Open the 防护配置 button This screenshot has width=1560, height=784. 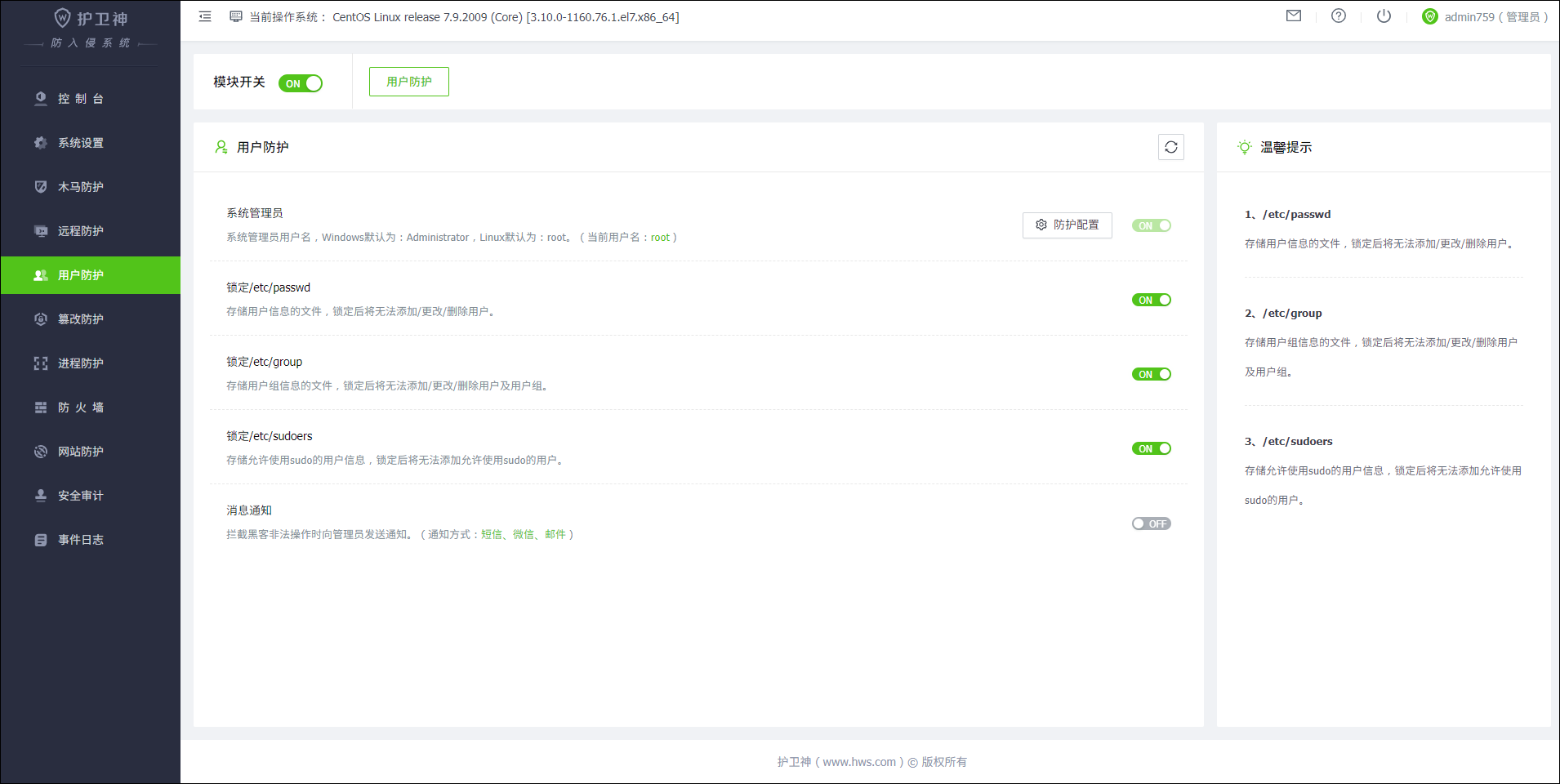[x=1067, y=225]
